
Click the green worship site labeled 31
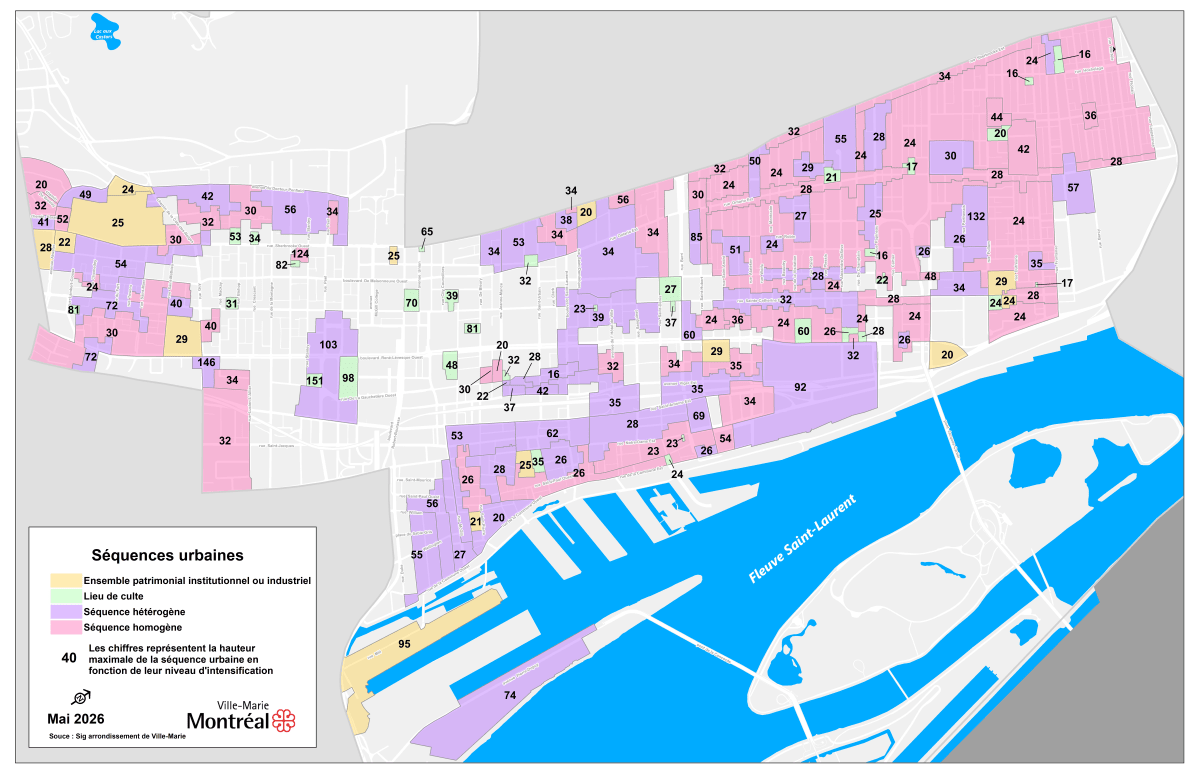(231, 303)
